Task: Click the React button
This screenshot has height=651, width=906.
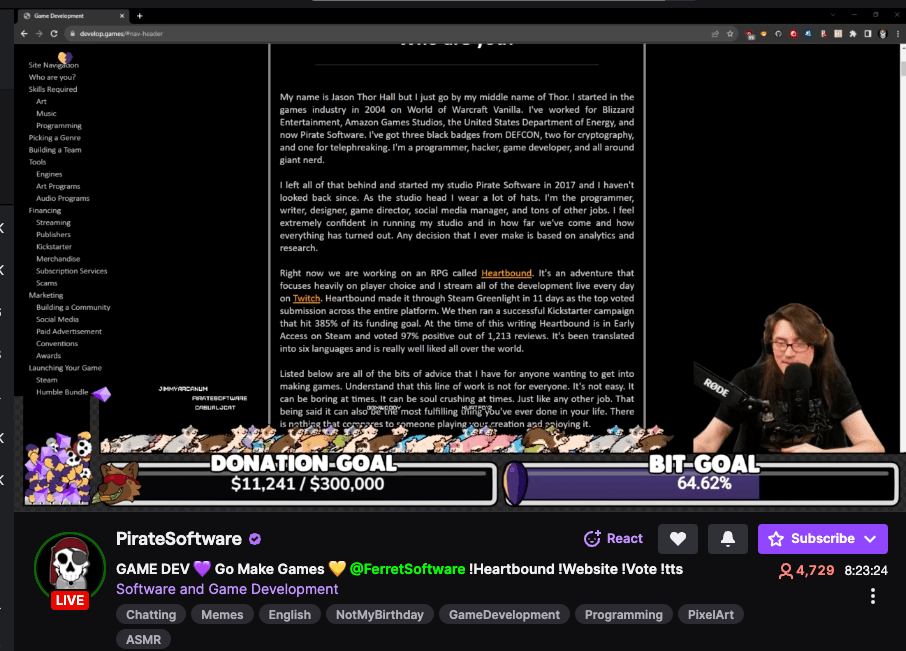Action: pos(614,538)
